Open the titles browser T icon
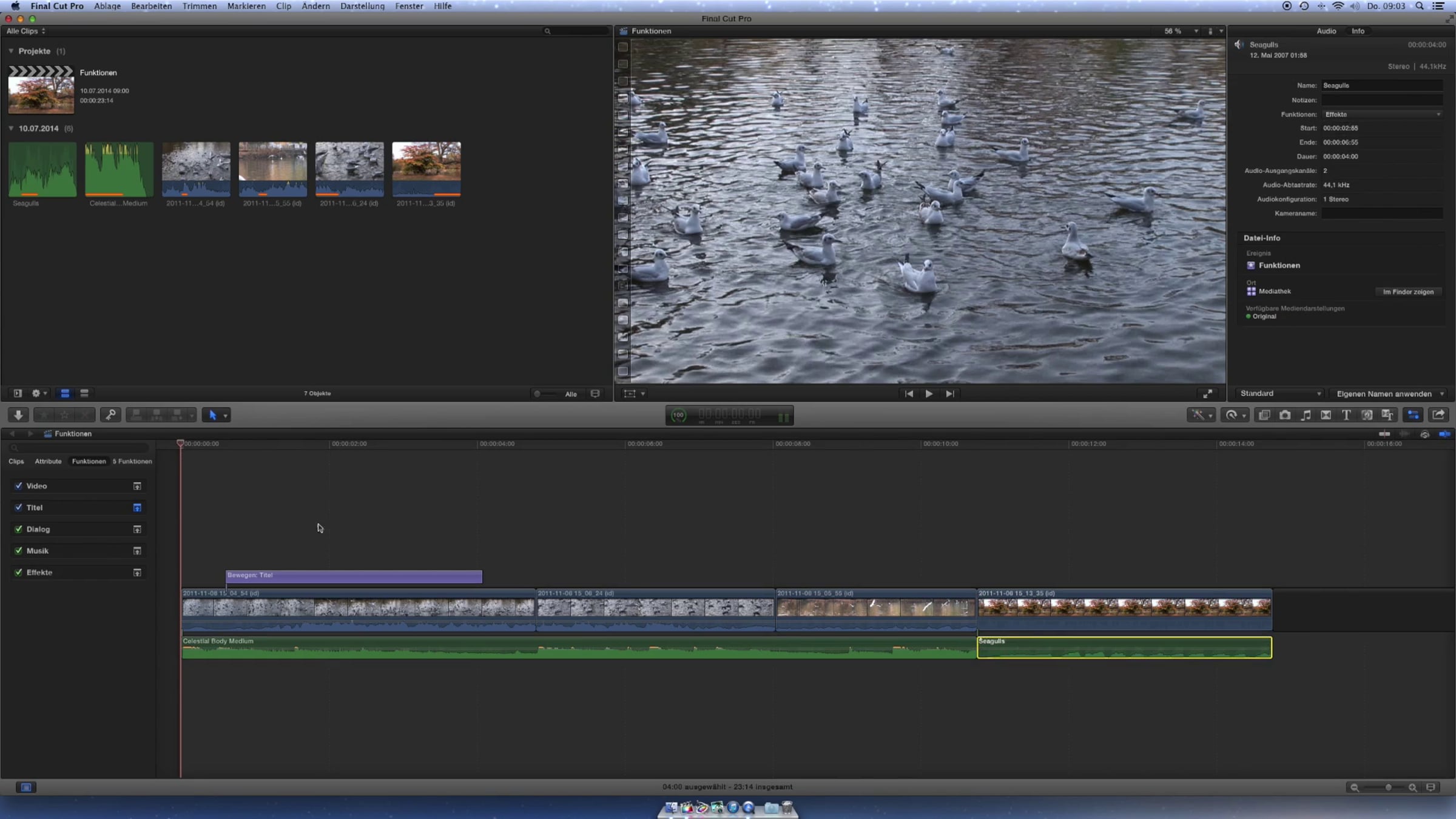 pos(1346,415)
